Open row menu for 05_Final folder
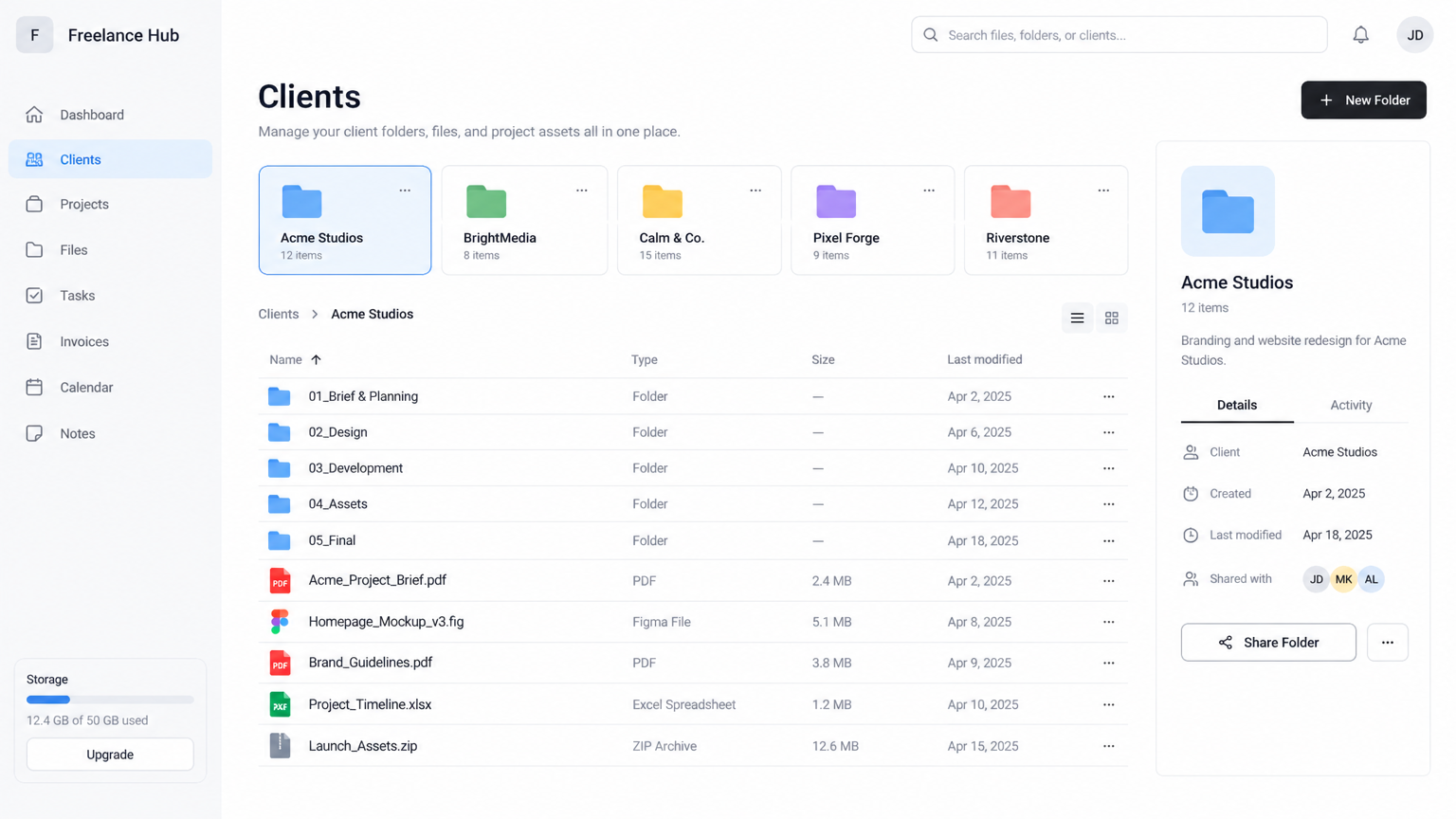1456x819 pixels. point(1108,541)
